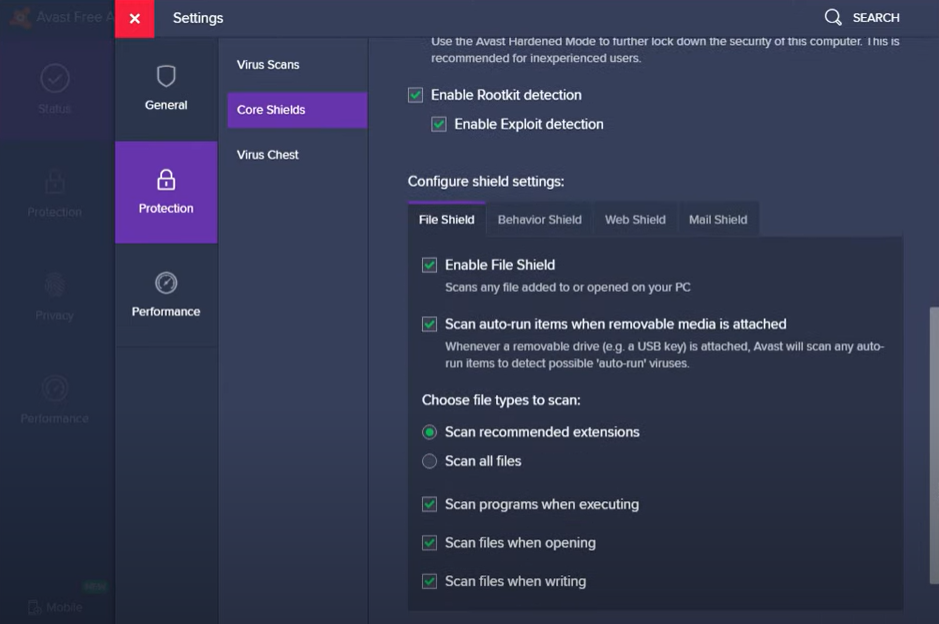Select the General shield icon
The height and width of the screenshot is (624, 939).
click(x=166, y=77)
